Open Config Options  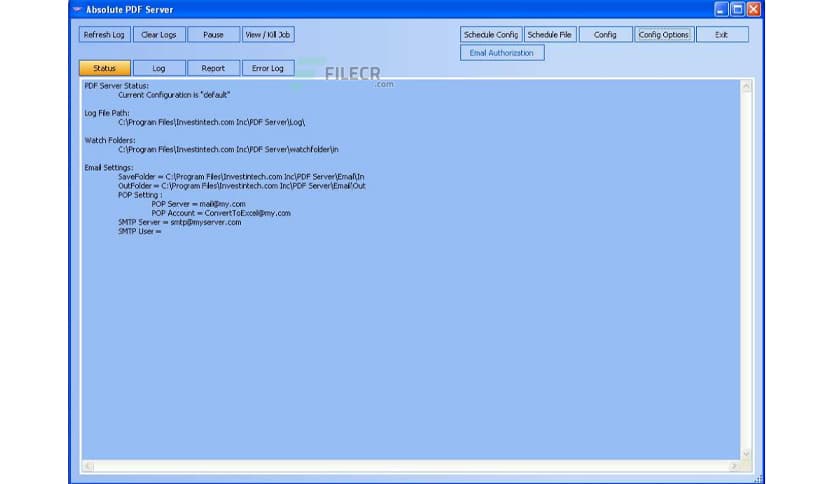[x=664, y=35]
